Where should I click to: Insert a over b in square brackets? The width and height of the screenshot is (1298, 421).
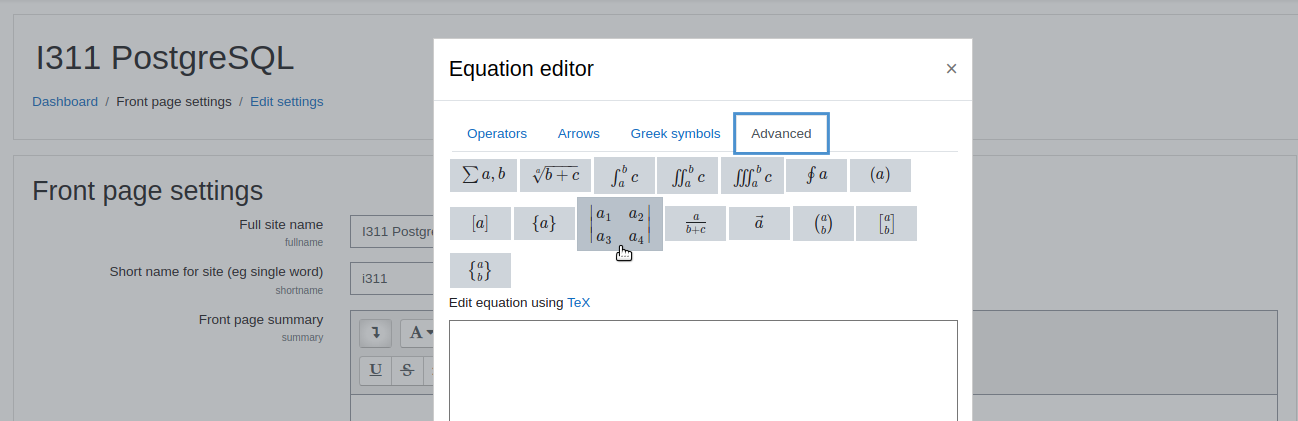tap(886, 224)
